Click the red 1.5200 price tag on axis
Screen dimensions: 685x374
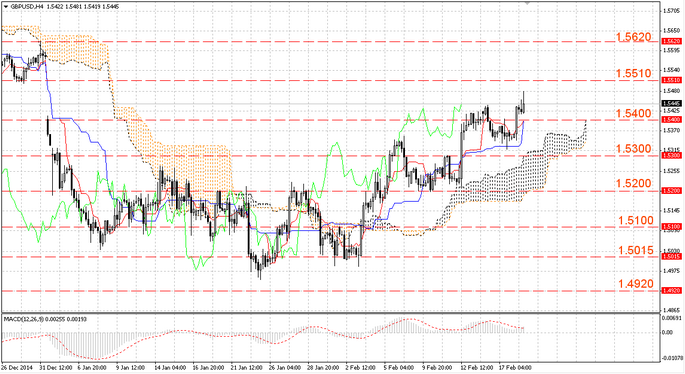671,190
